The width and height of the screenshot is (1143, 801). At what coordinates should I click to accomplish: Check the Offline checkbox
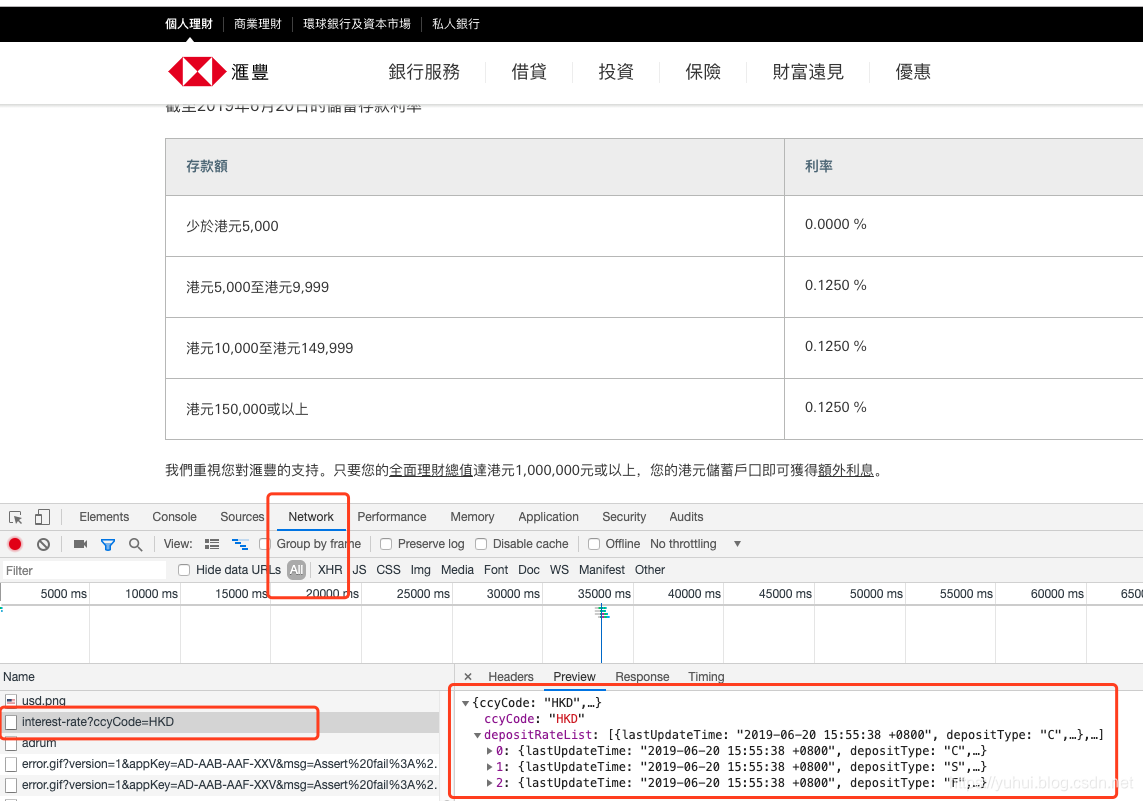click(x=594, y=544)
